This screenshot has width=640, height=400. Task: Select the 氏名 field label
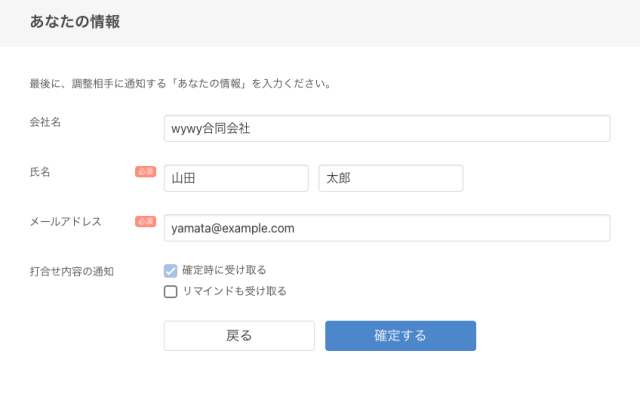pos(40,172)
